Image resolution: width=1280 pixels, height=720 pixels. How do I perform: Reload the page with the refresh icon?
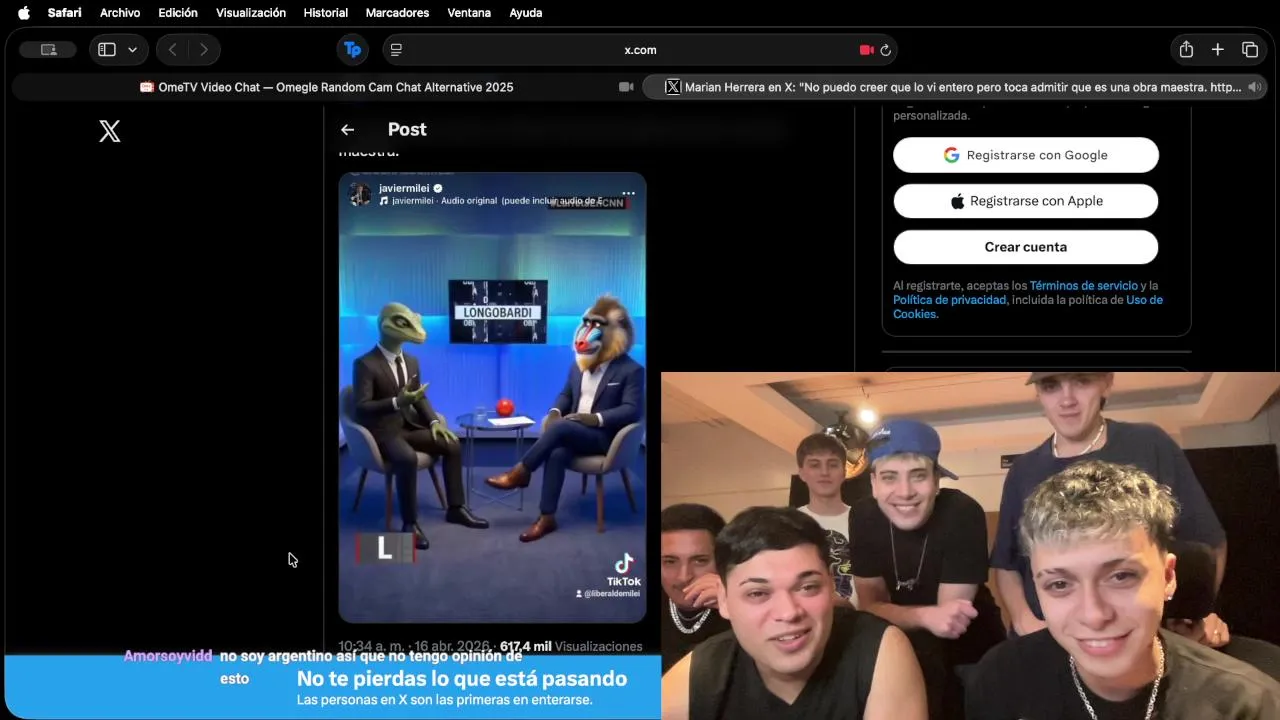[x=885, y=50]
